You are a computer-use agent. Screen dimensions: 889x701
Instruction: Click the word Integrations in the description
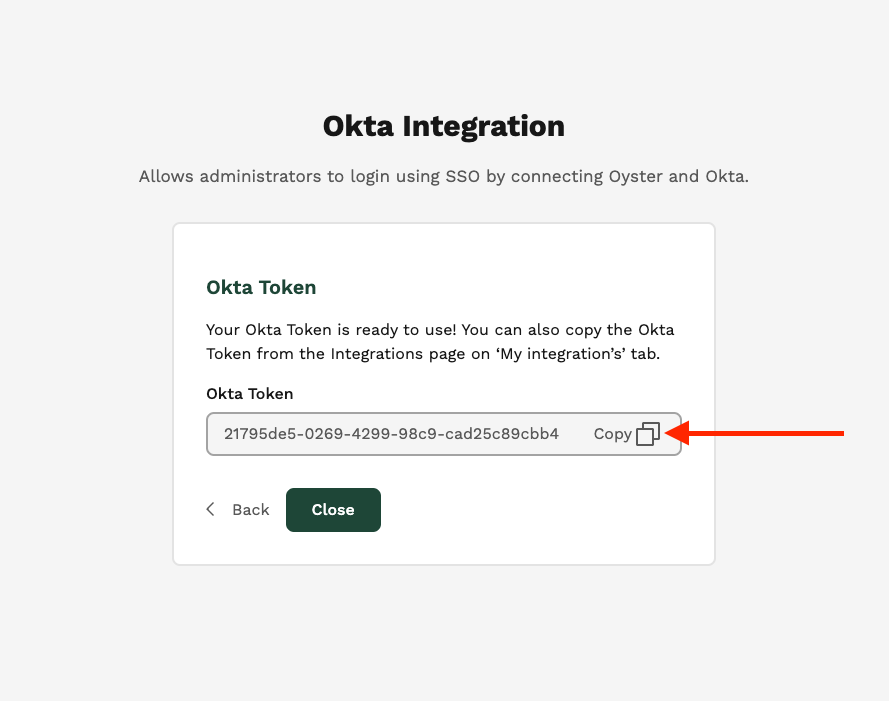(x=377, y=354)
